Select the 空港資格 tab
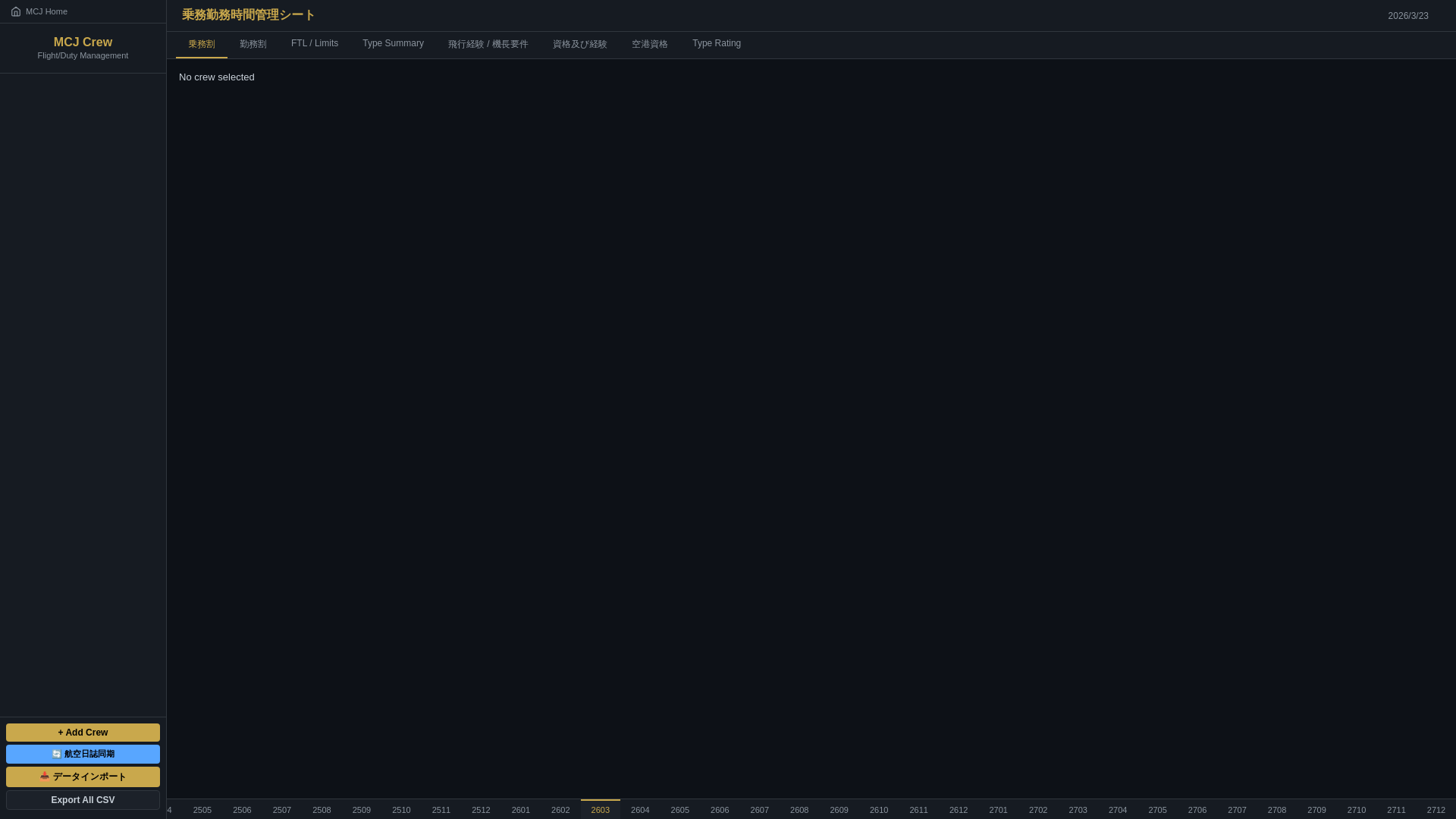This screenshot has width=1456, height=819. pyautogui.click(x=650, y=44)
